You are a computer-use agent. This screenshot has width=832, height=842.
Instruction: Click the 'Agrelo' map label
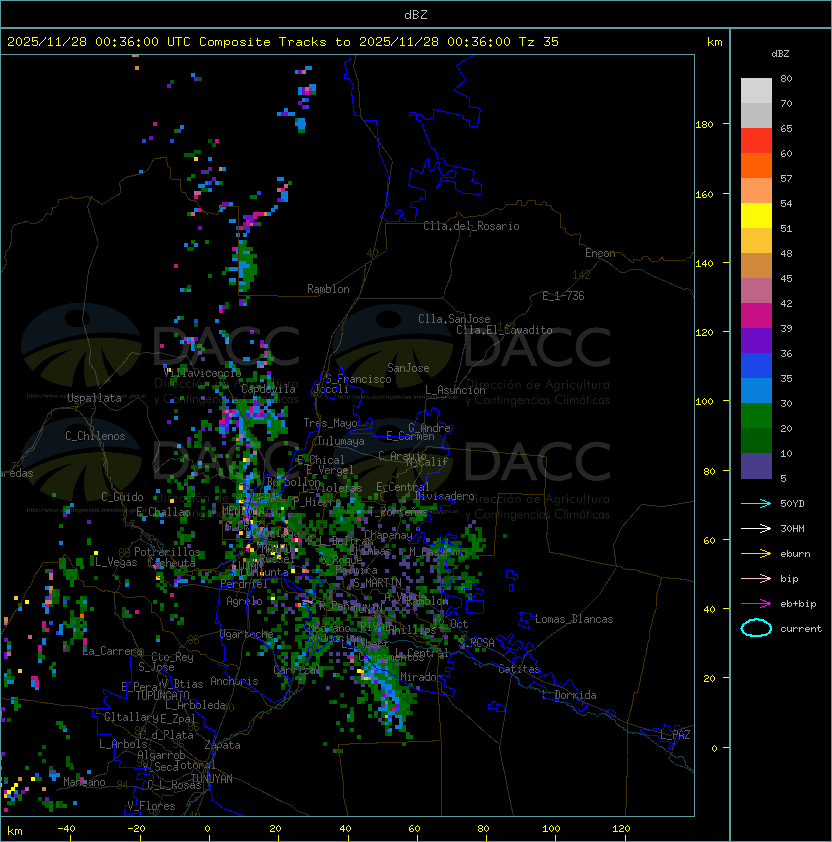pos(244,601)
